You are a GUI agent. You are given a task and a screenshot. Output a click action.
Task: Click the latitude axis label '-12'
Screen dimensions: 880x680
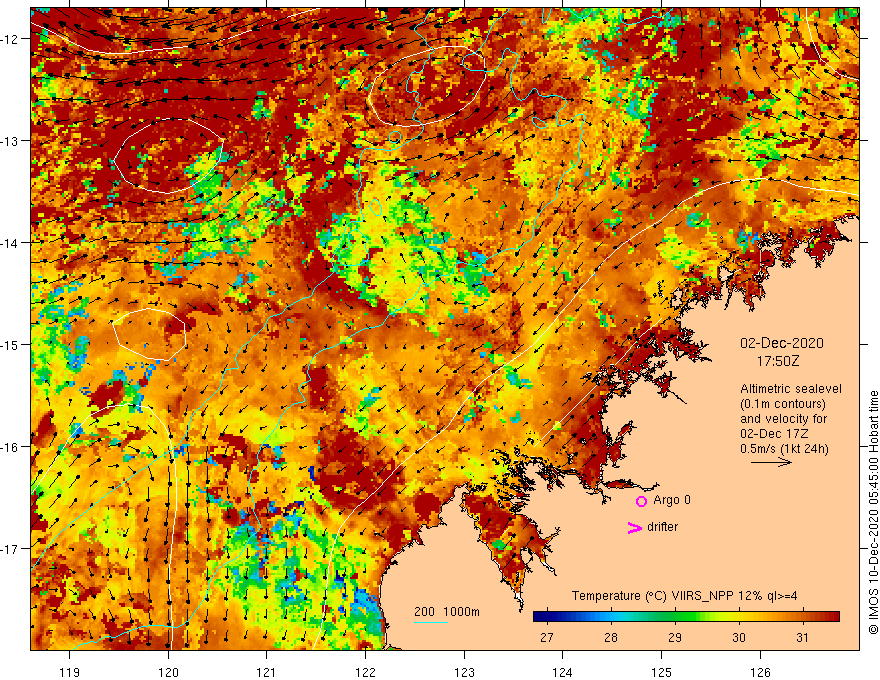[x=10, y=39]
